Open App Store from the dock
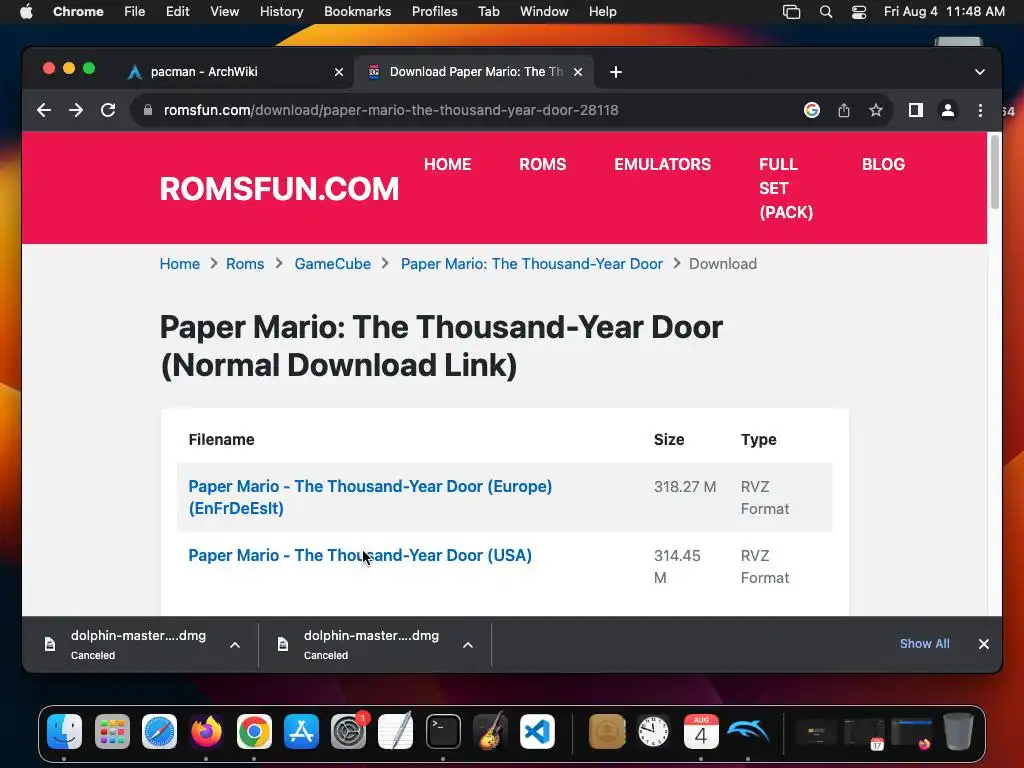Viewport: 1024px width, 768px height. tap(301, 731)
